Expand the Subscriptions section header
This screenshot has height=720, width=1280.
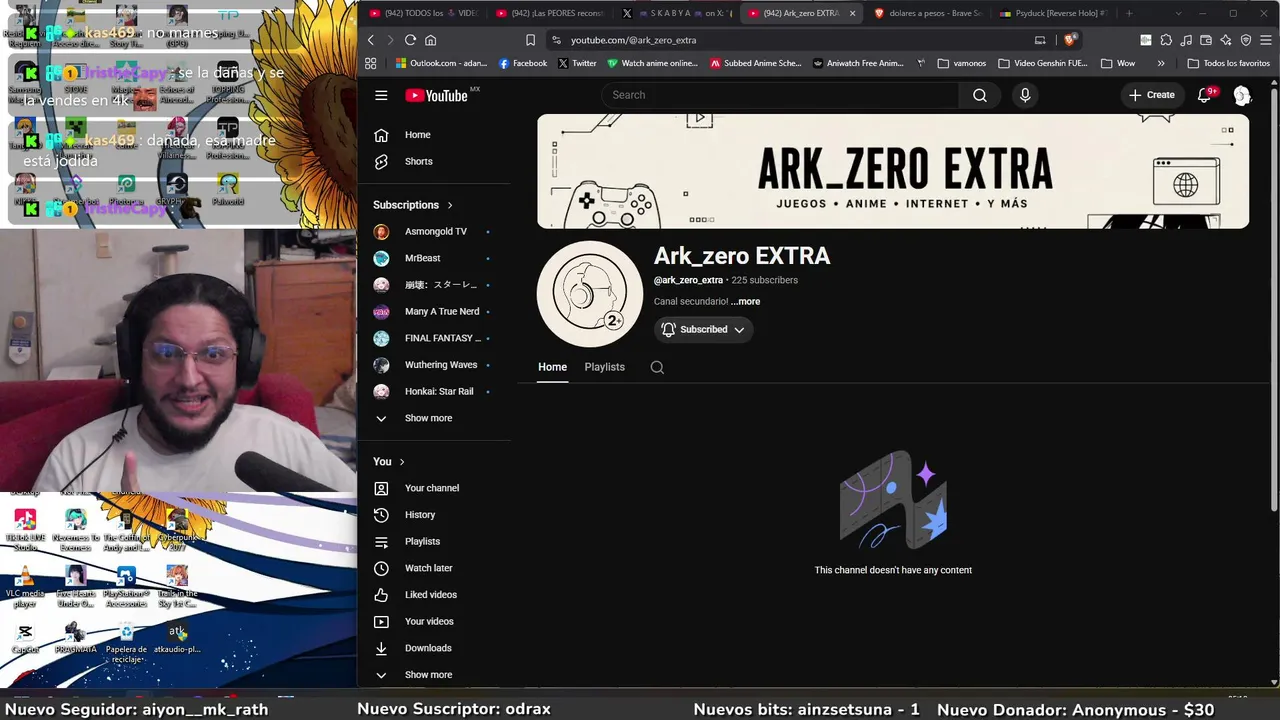point(413,205)
